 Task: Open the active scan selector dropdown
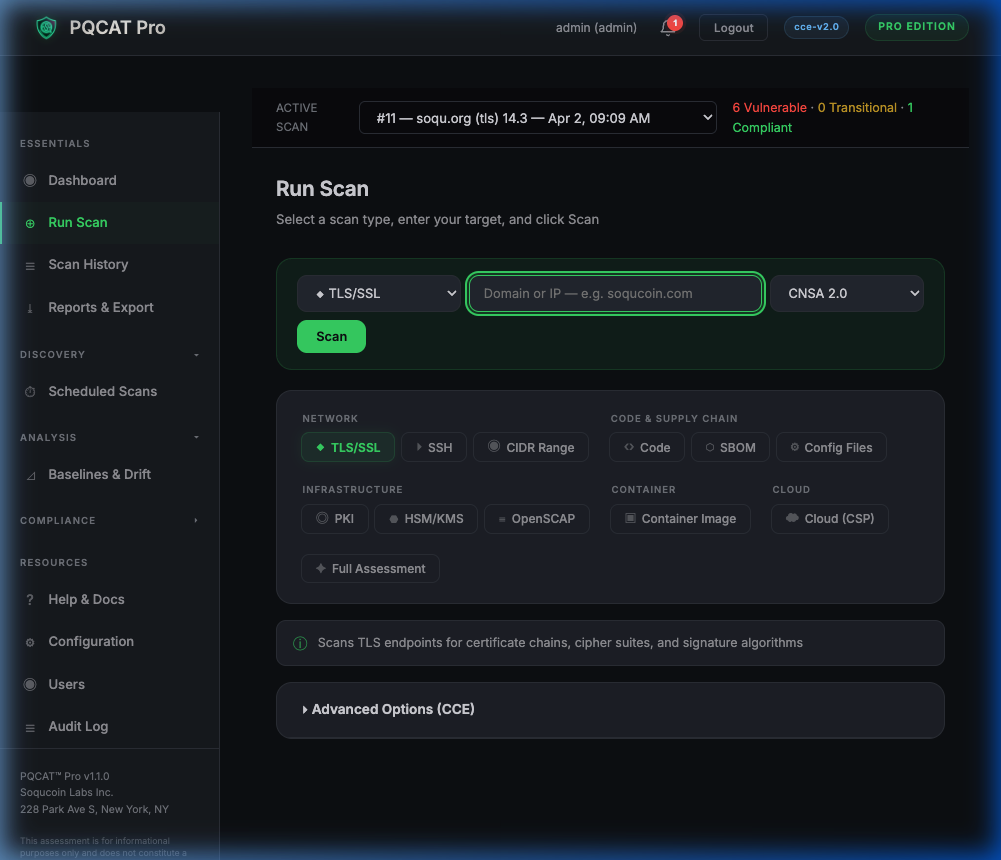537,117
